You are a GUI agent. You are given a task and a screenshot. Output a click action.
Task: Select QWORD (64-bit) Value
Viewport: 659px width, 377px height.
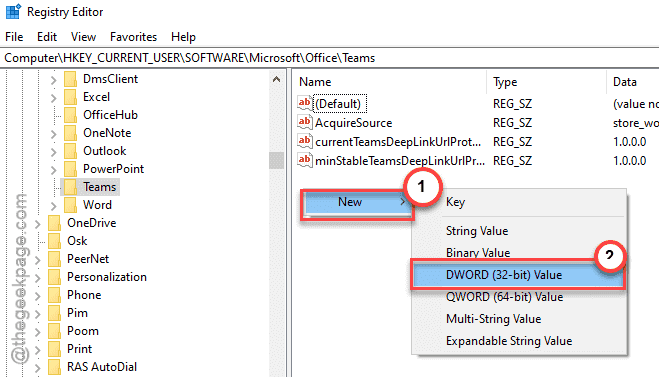[x=519, y=297]
